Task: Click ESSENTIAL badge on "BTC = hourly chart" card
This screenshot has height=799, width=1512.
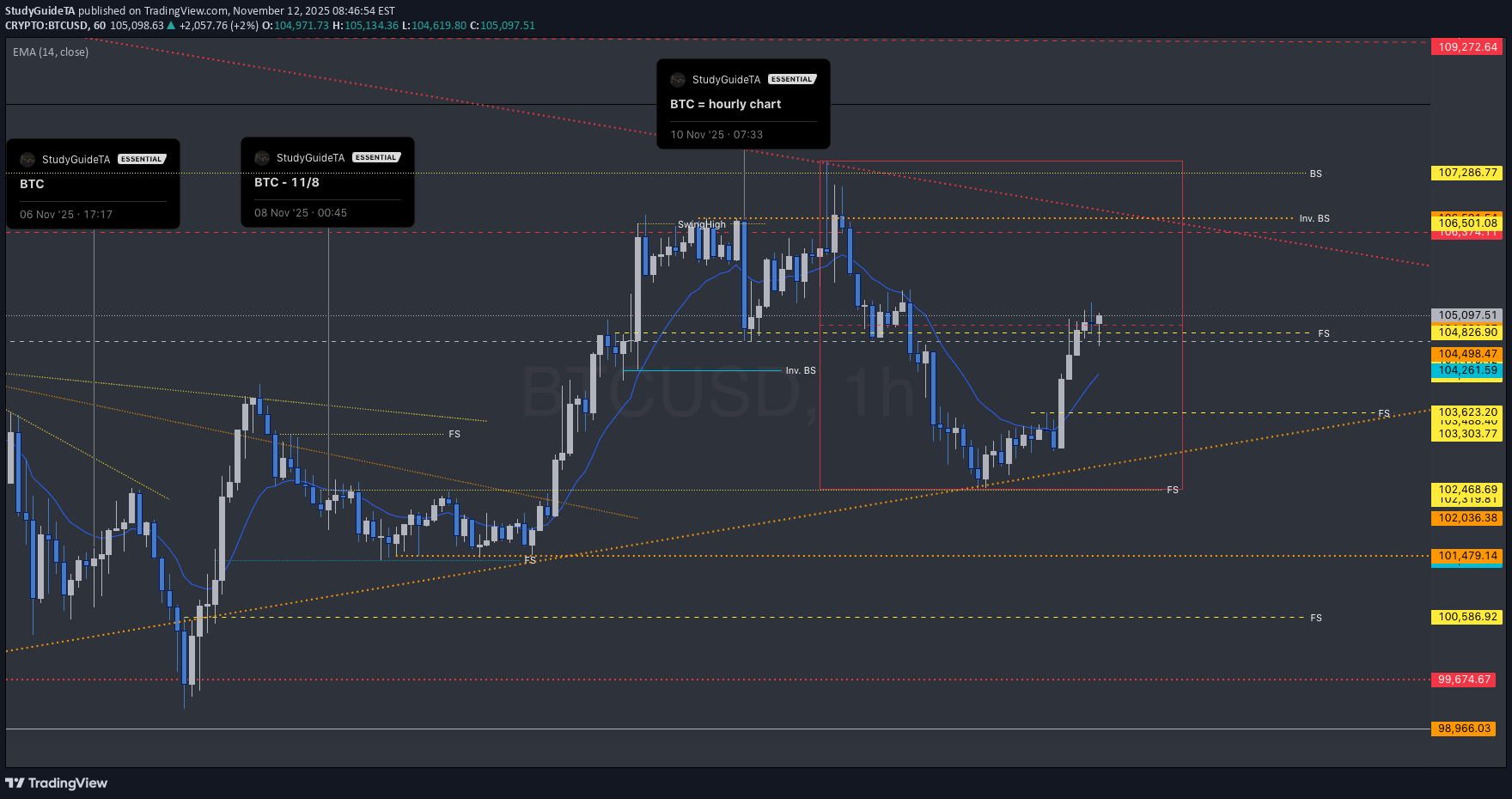Action: [x=791, y=79]
